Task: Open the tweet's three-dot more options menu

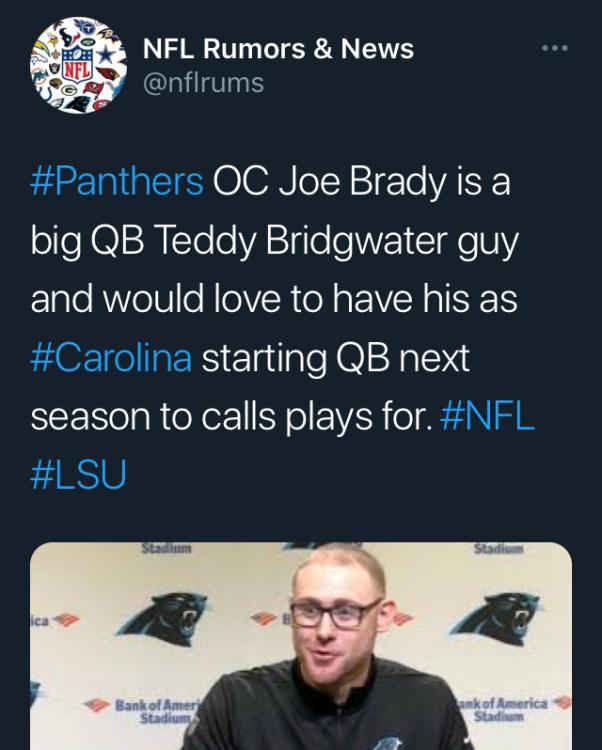Action: tap(553, 48)
